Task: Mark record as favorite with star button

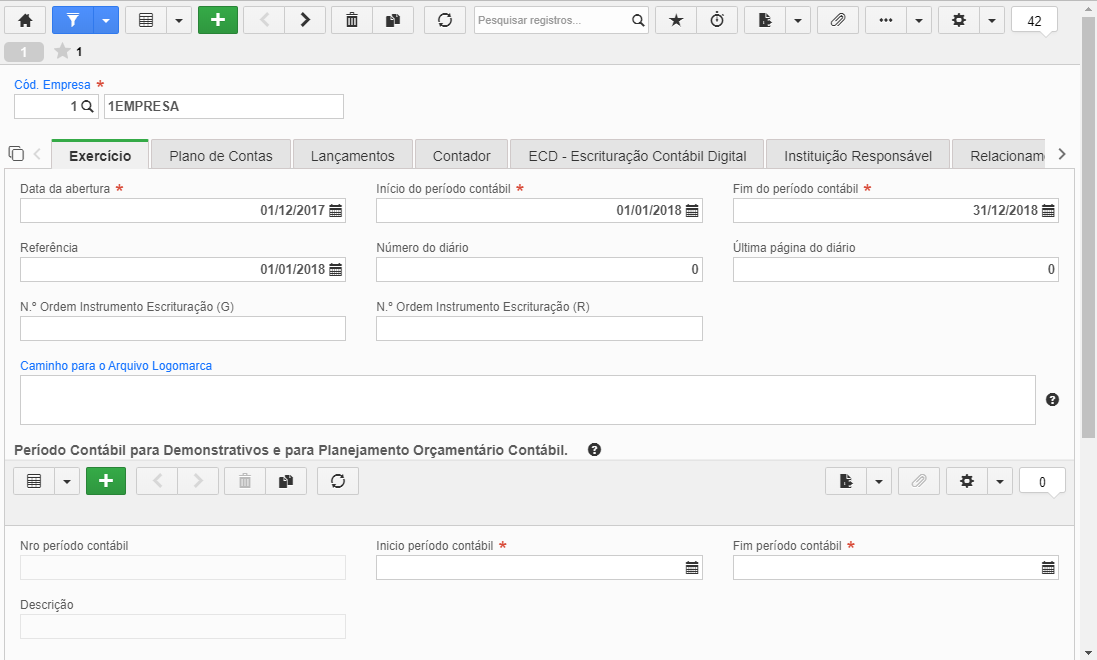Action: 676,20
